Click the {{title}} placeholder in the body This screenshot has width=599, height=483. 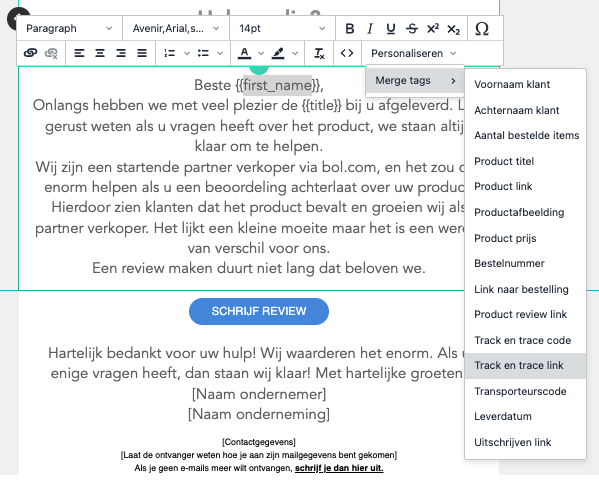click(321, 105)
